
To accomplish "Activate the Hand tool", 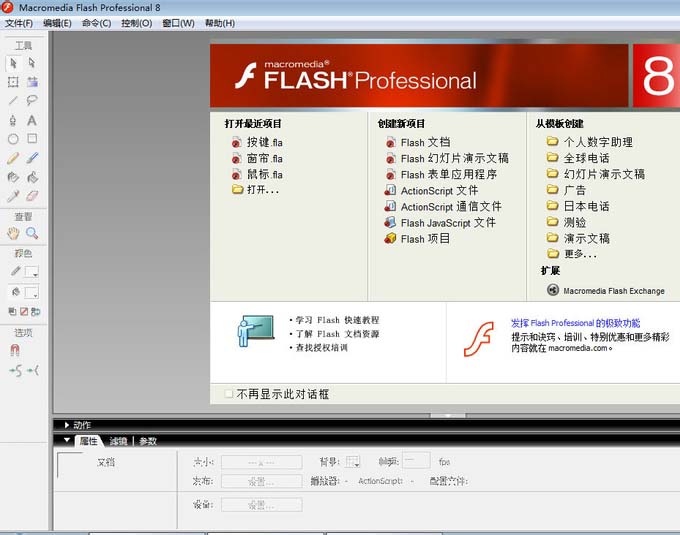I will tap(13, 233).
